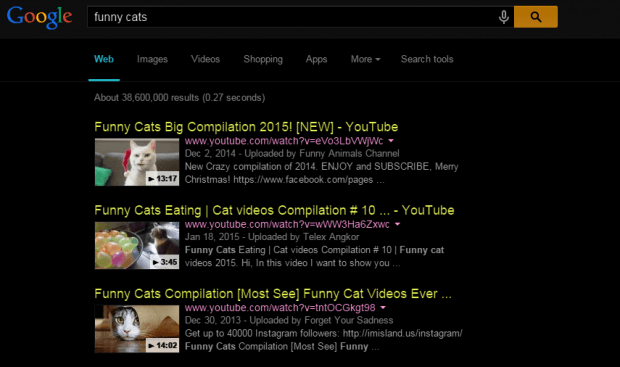This screenshot has width=620, height=367.
Task: Click the 13:17 white cat video thumbnail
Action: tap(137, 162)
